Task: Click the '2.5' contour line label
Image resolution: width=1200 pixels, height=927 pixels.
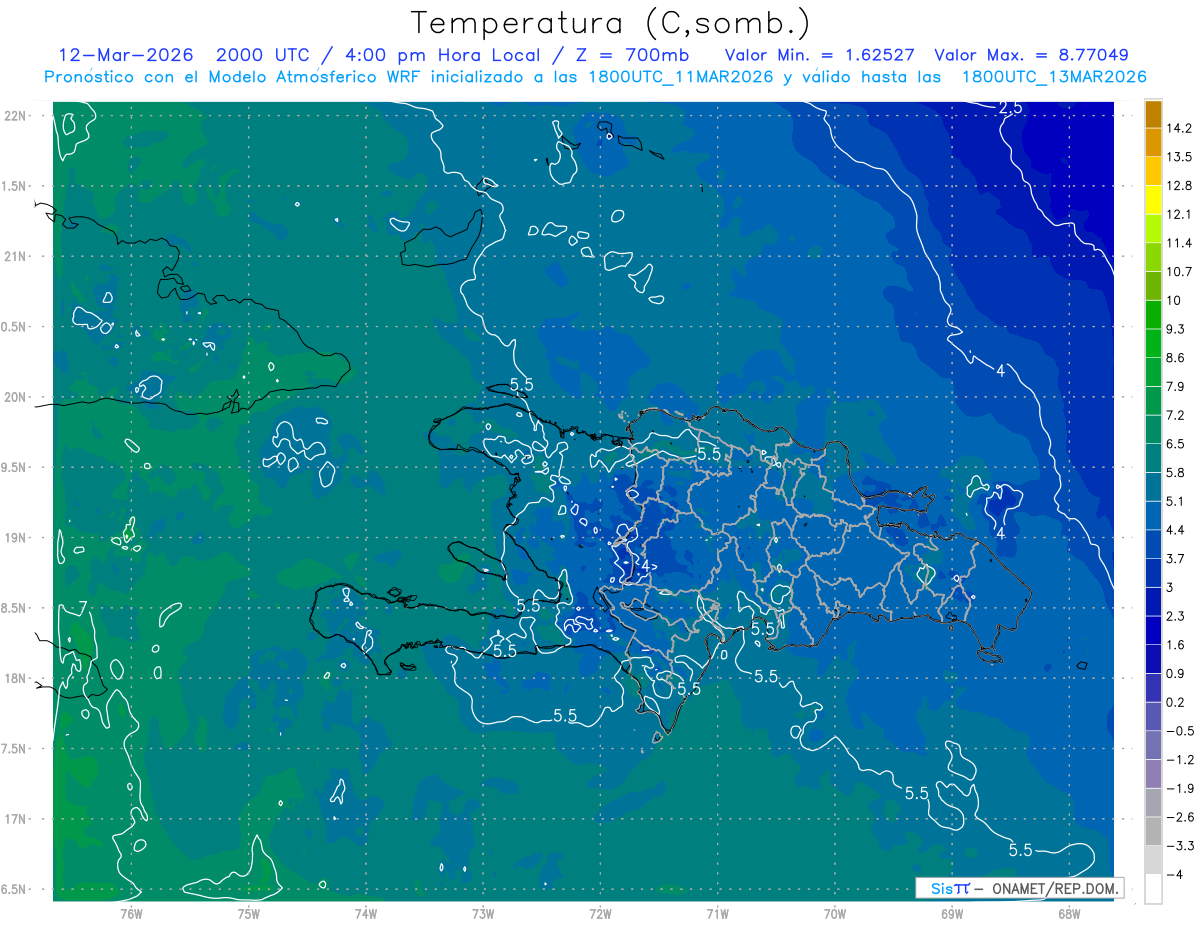Action: click(1011, 108)
